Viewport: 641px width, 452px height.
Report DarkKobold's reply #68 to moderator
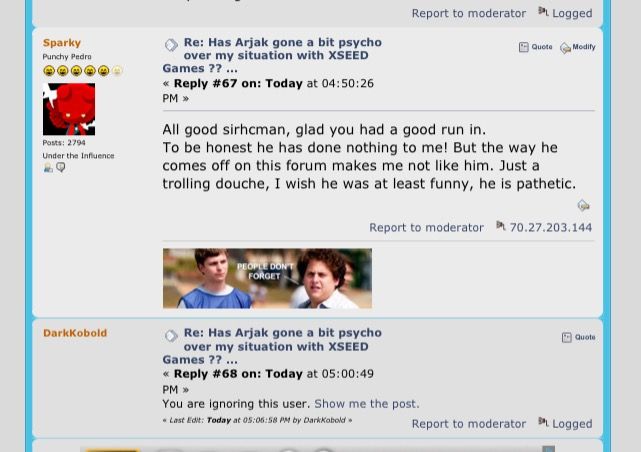468,424
